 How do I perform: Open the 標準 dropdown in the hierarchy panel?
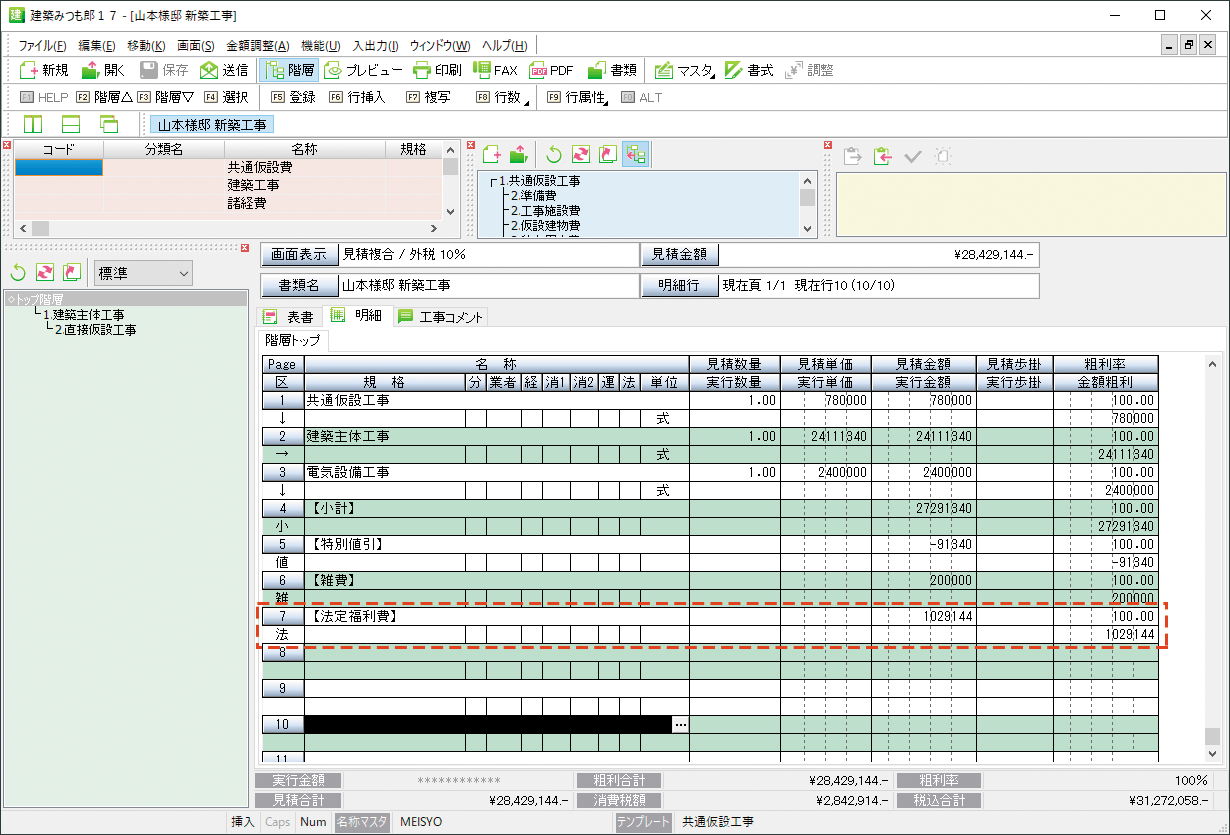142,273
